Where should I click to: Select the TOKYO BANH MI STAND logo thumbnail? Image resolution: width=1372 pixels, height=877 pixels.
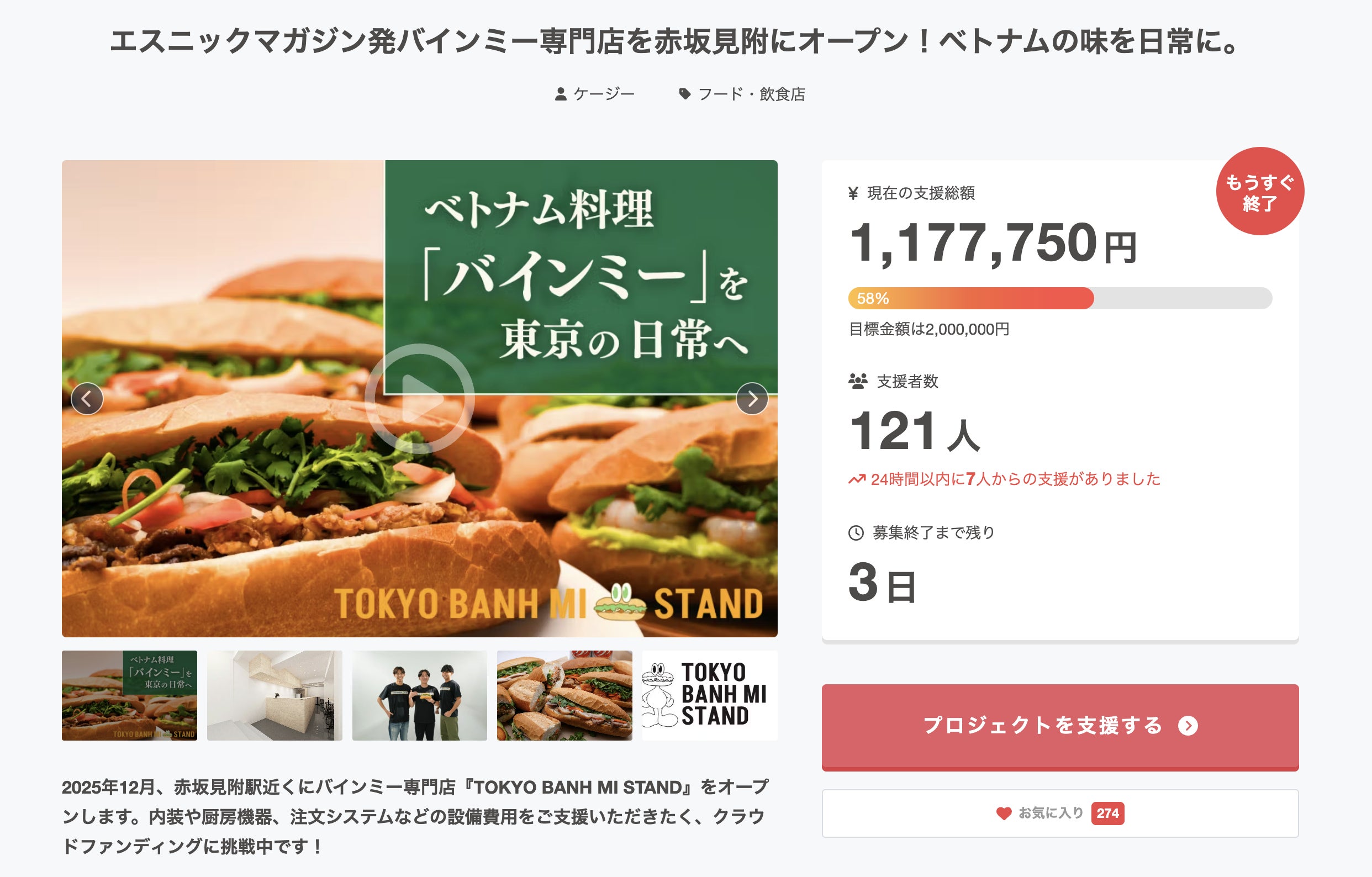coord(709,695)
